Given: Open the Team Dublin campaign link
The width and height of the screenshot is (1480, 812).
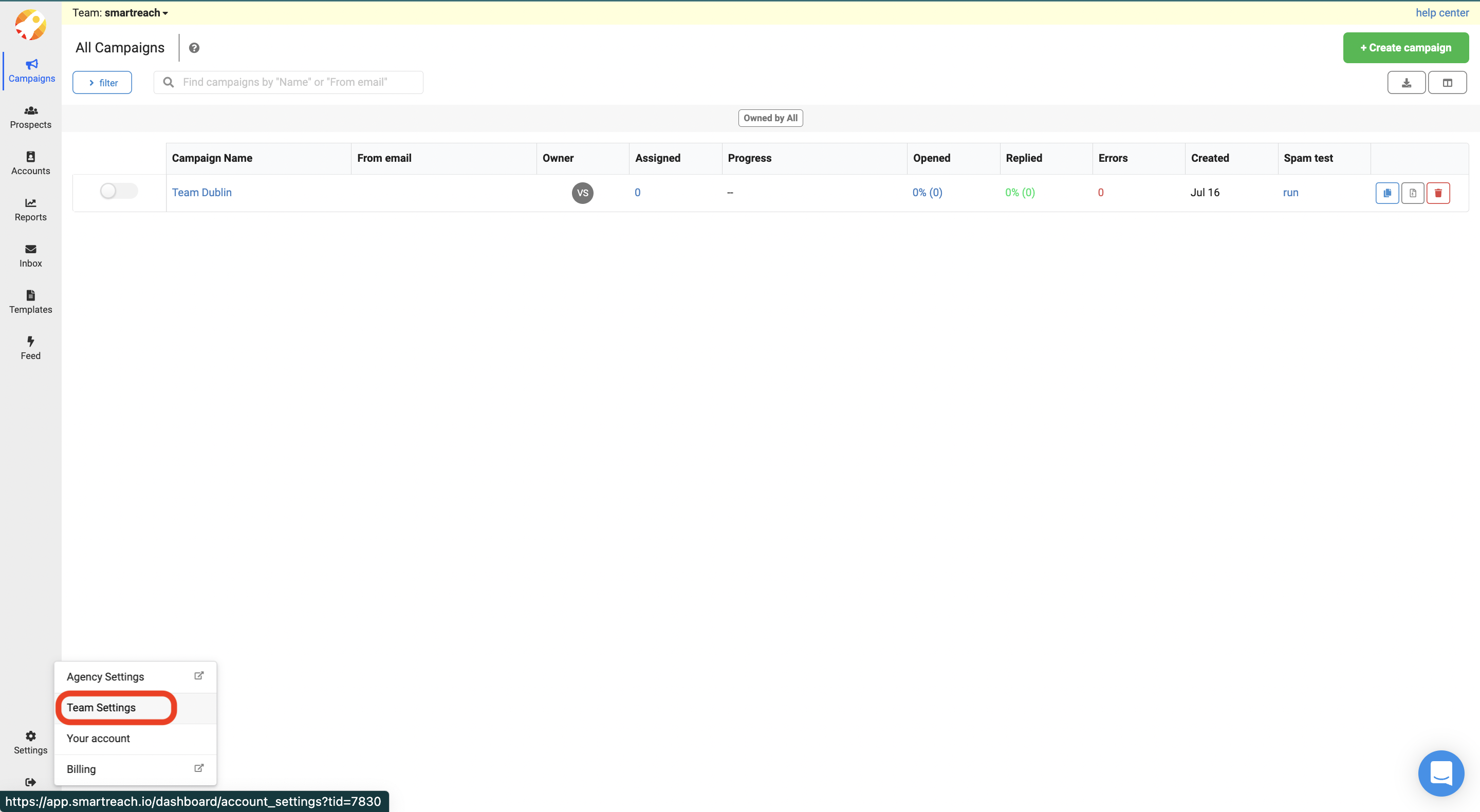Looking at the screenshot, I should [x=201, y=193].
